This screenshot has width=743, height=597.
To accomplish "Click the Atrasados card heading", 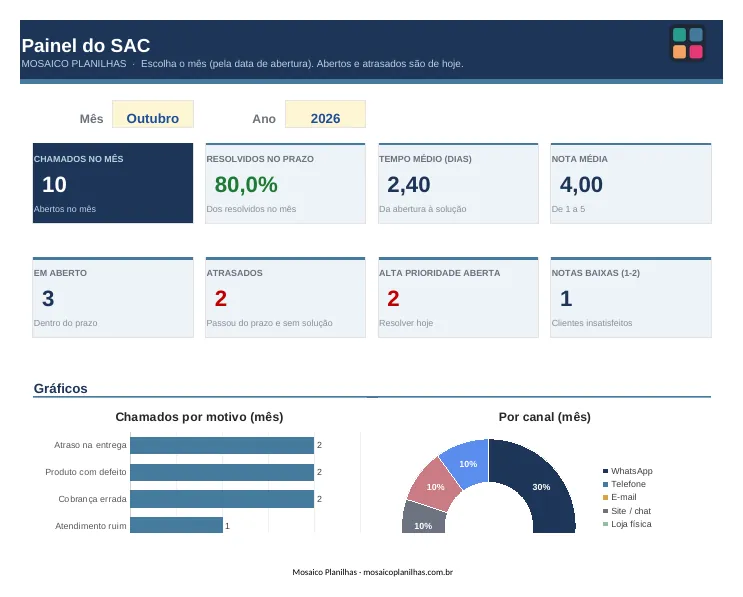I will pyautogui.click(x=234, y=273).
